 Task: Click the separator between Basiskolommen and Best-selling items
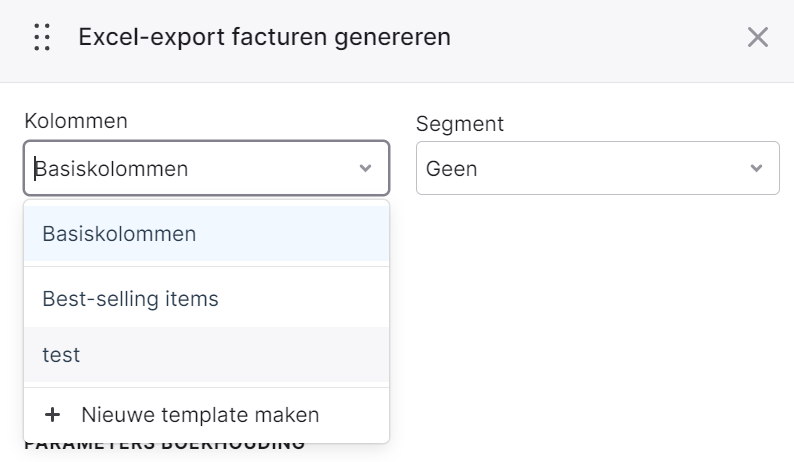pos(207,266)
